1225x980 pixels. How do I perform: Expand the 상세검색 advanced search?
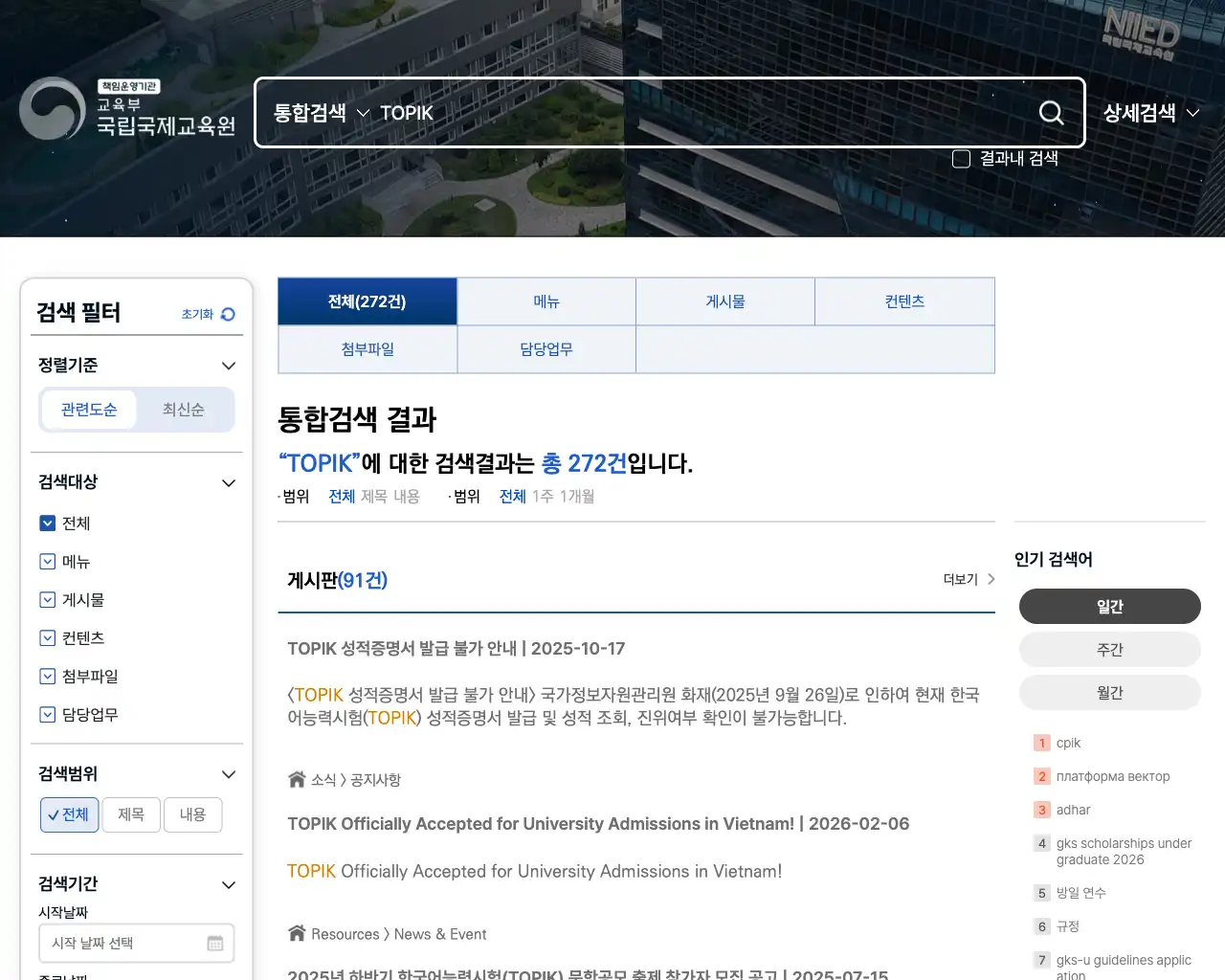[1151, 113]
